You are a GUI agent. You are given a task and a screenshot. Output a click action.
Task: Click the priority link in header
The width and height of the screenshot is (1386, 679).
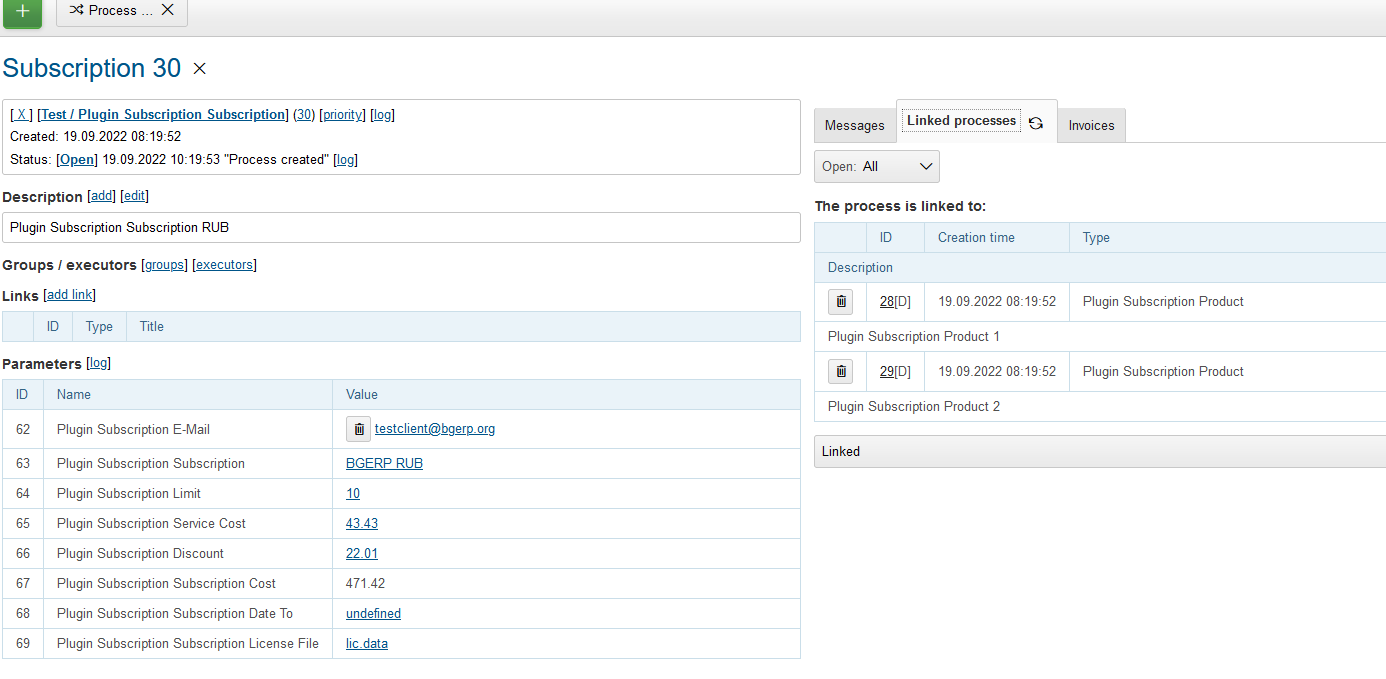click(343, 115)
